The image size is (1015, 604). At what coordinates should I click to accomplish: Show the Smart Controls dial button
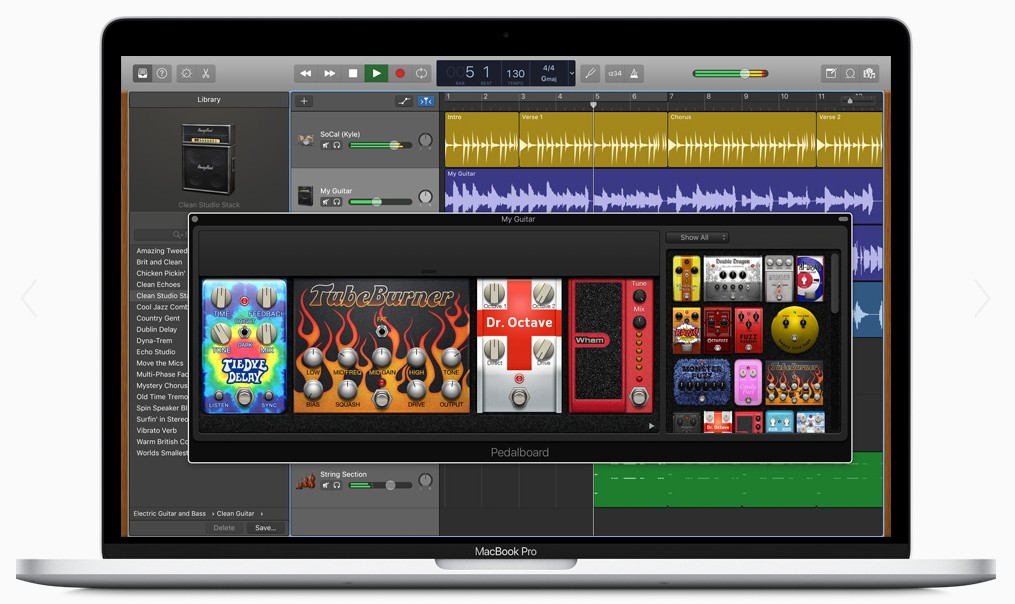click(x=186, y=73)
